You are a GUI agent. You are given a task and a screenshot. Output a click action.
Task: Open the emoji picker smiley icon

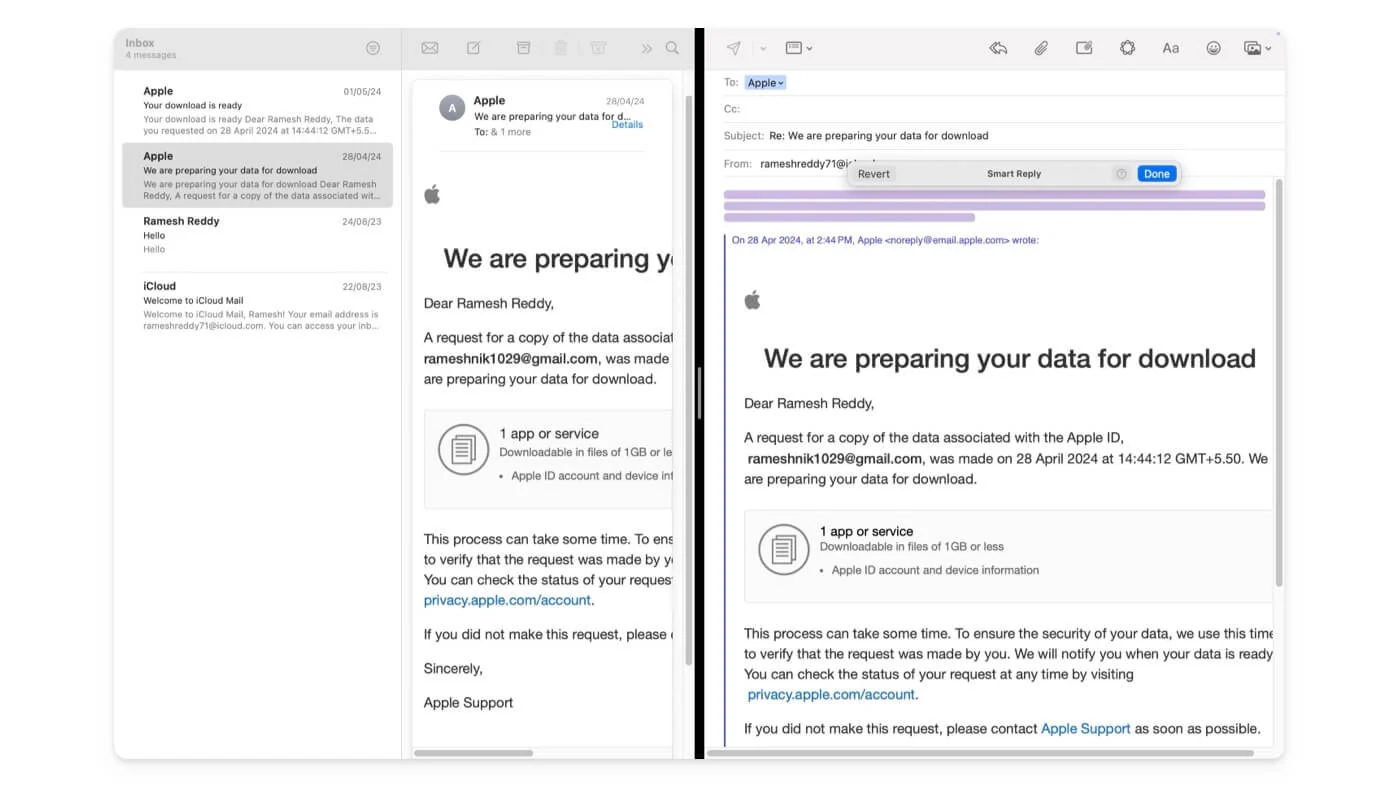[x=1214, y=48]
